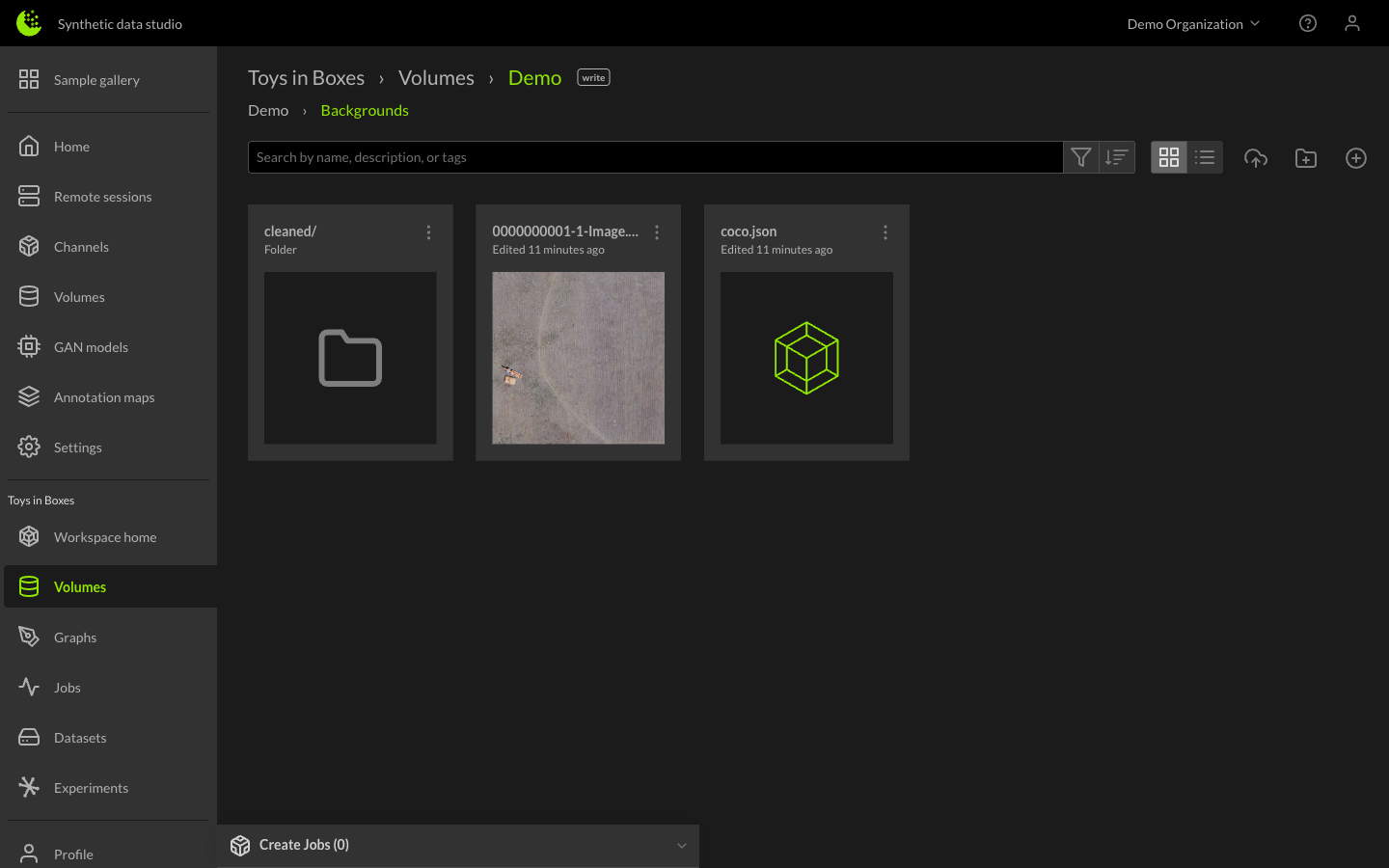Open the options menu for coco.json
This screenshot has width=1389, height=868.
click(x=885, y=231)
